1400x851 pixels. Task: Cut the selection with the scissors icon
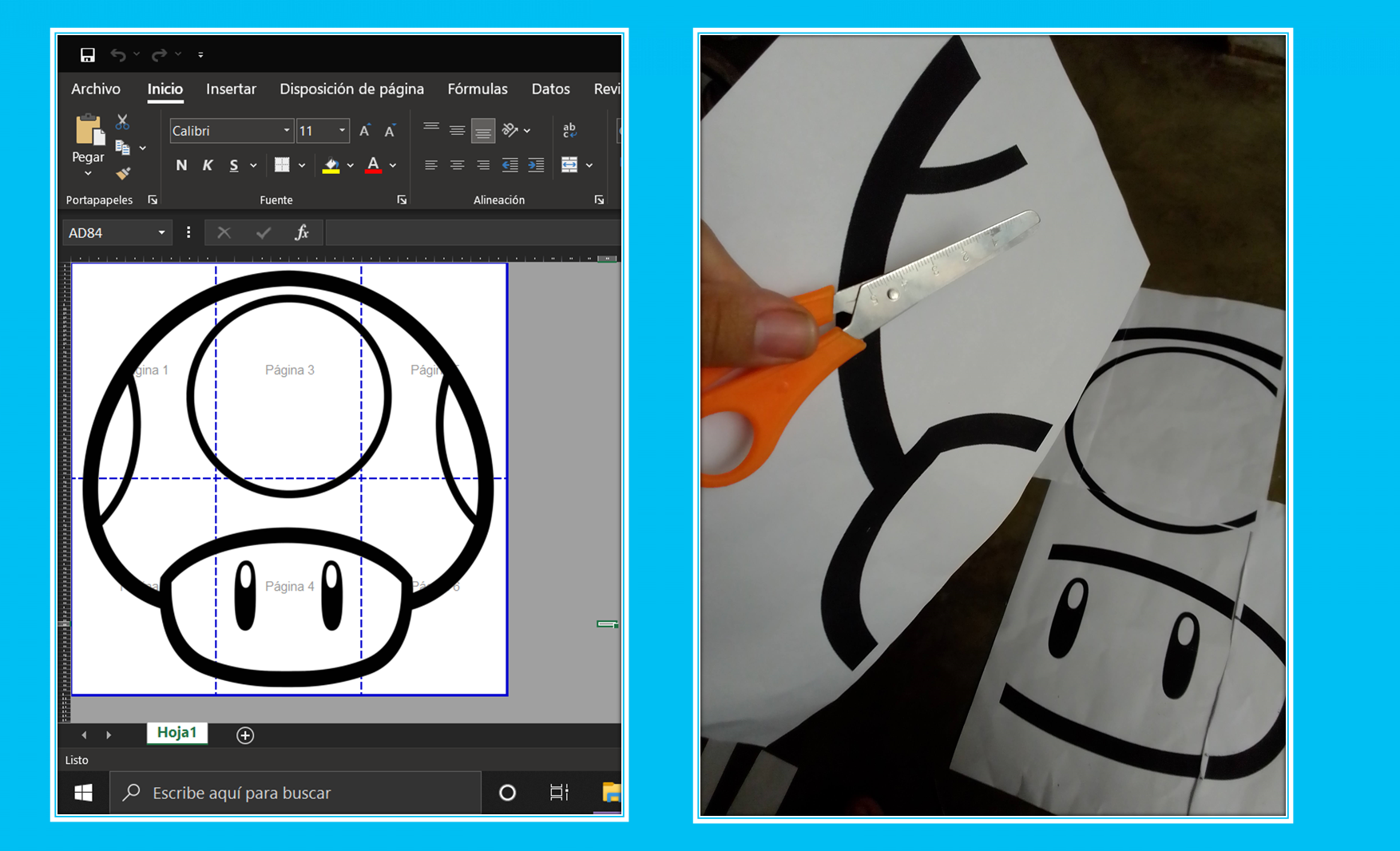click(x=122, y=121)
